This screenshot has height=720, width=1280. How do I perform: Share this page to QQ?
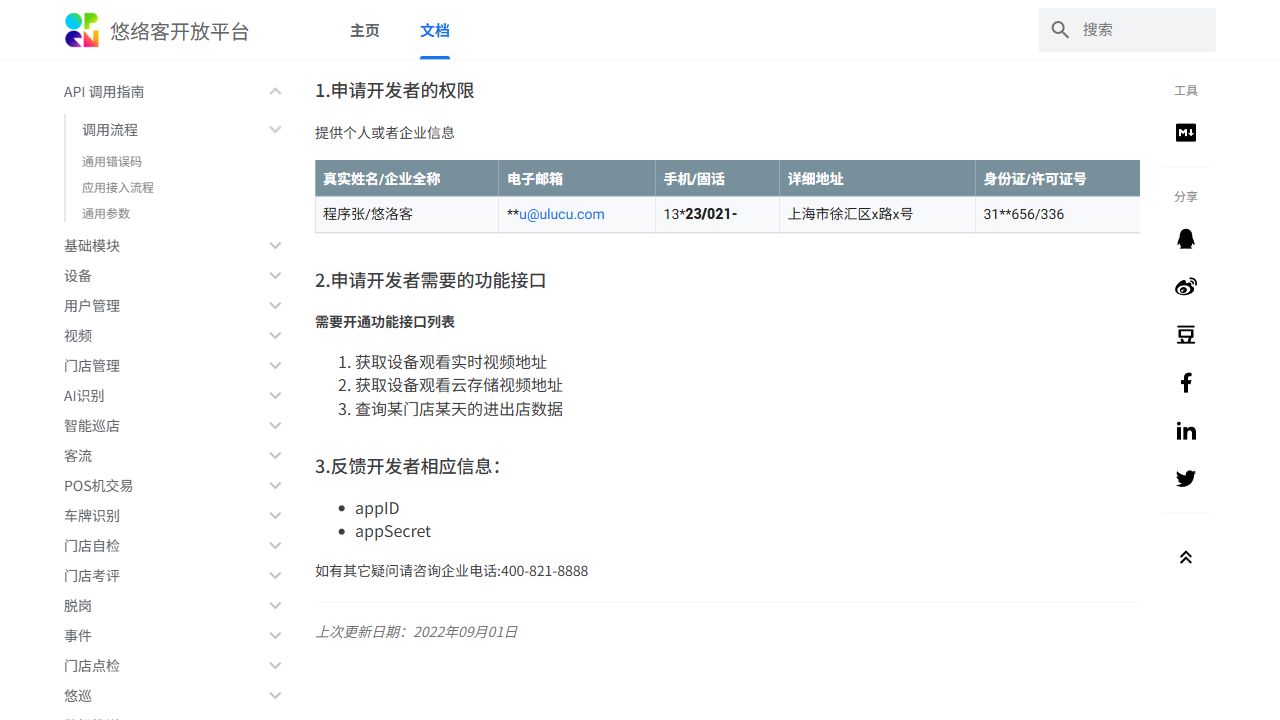[x=1186, y=239]
